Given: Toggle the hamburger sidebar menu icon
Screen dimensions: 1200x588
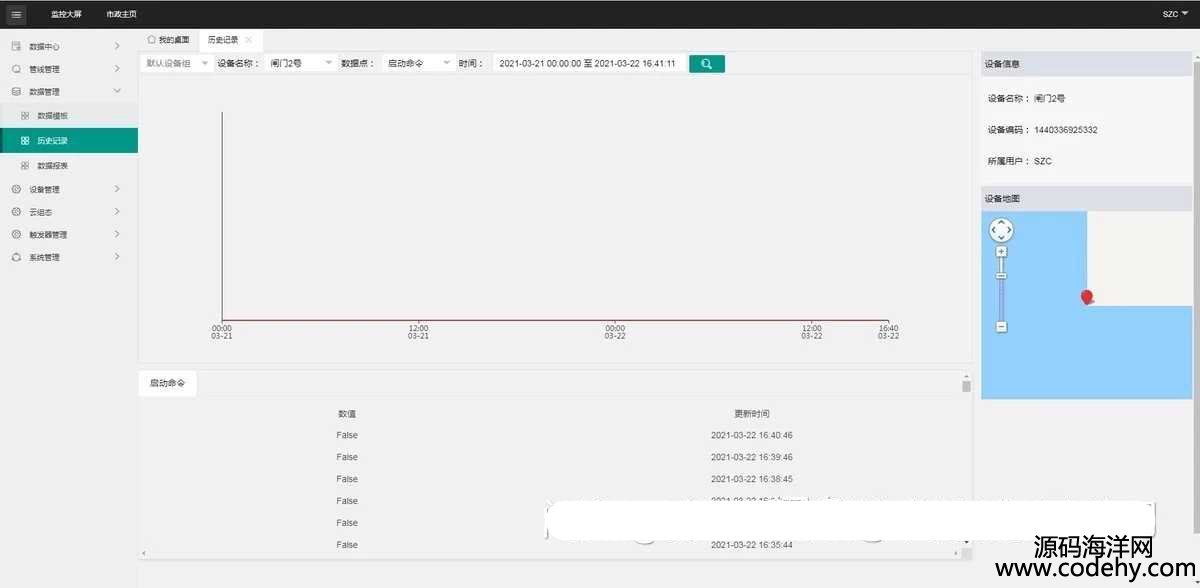Looking at the screenshot, I should click(x=16, y=14).
